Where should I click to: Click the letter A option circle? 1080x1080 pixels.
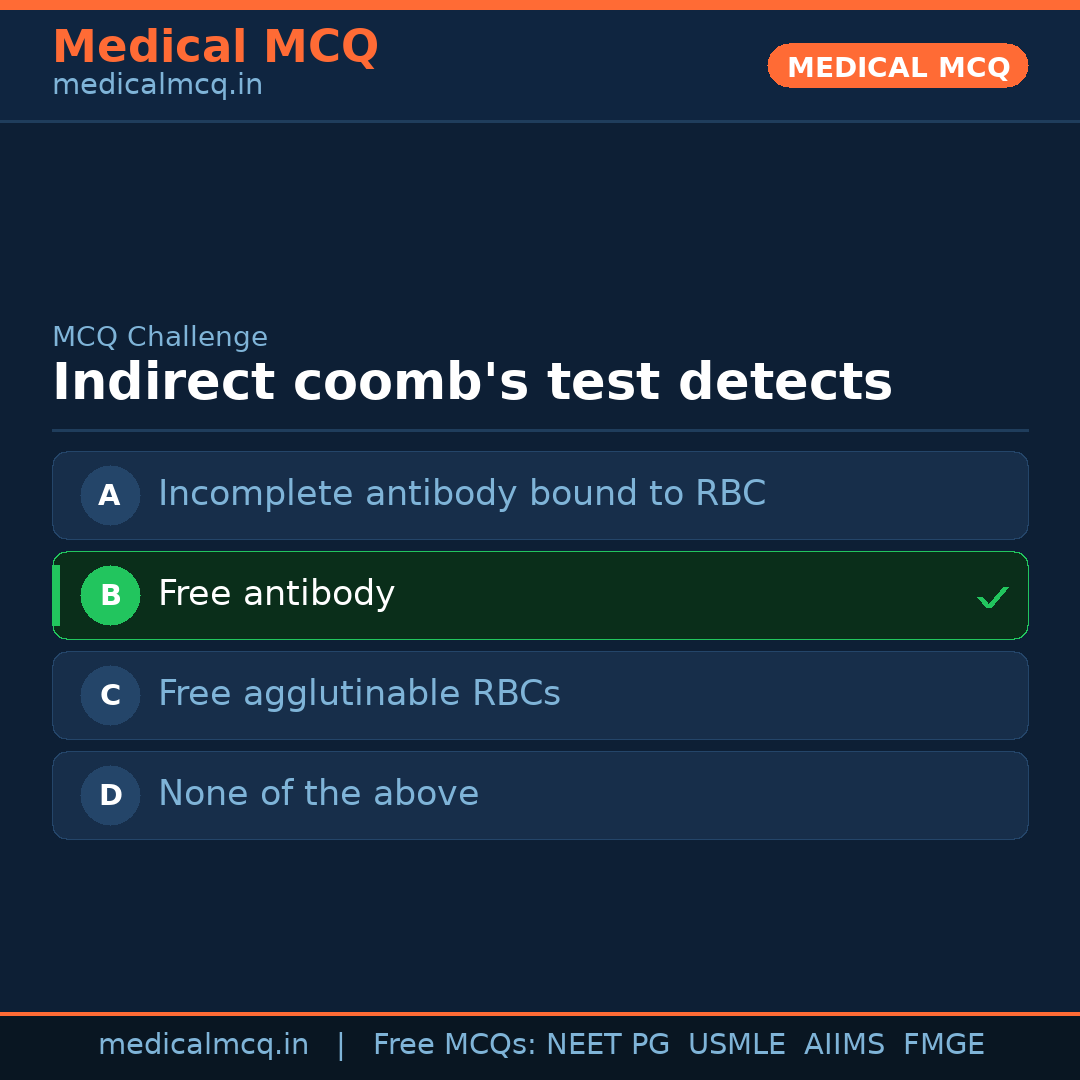click(110, 495)
